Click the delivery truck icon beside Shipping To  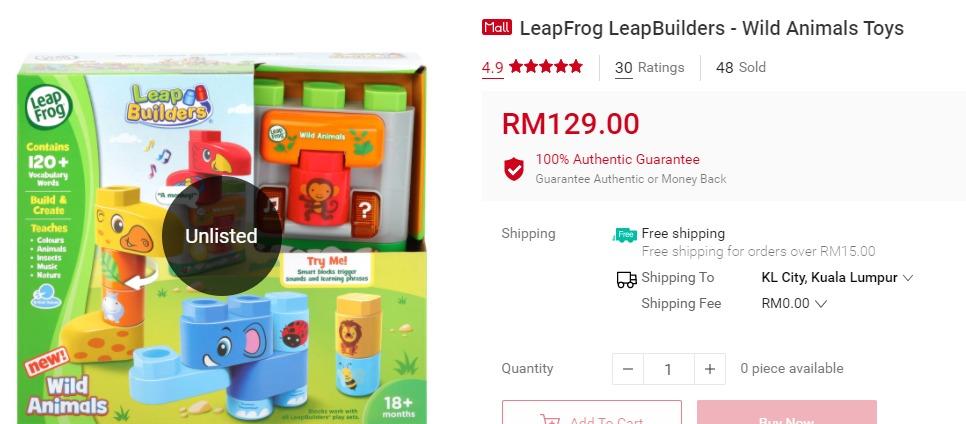[x=627, y=279]
